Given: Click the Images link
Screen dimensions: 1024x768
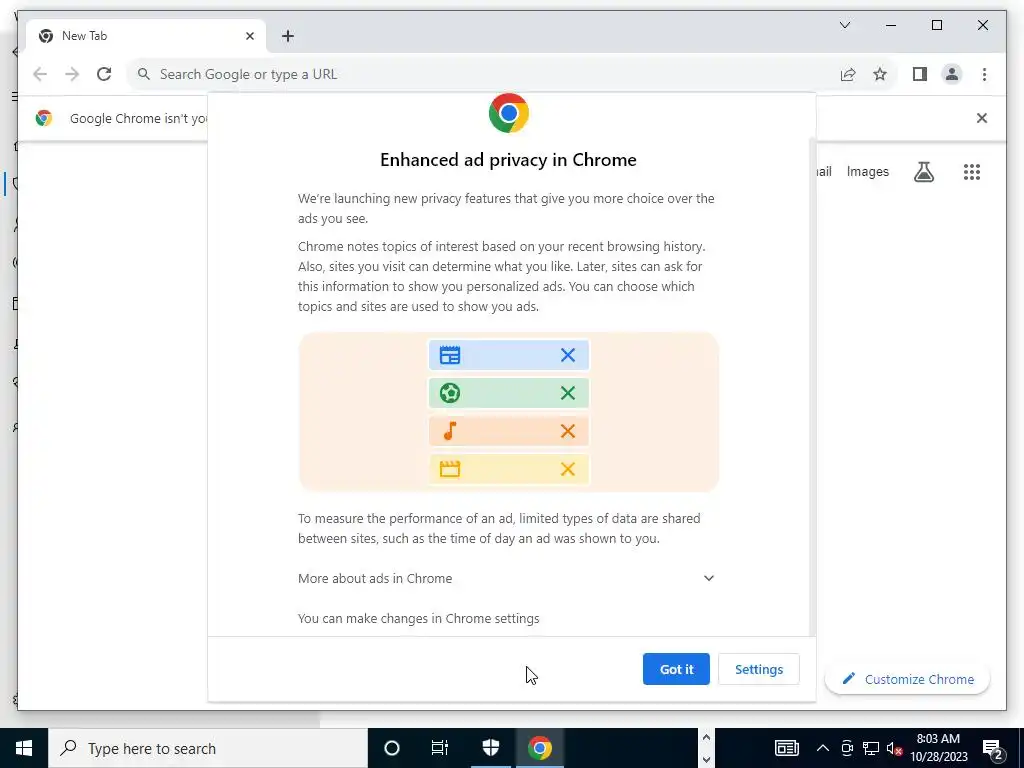Looking at the screenshot, I should 867,172.
